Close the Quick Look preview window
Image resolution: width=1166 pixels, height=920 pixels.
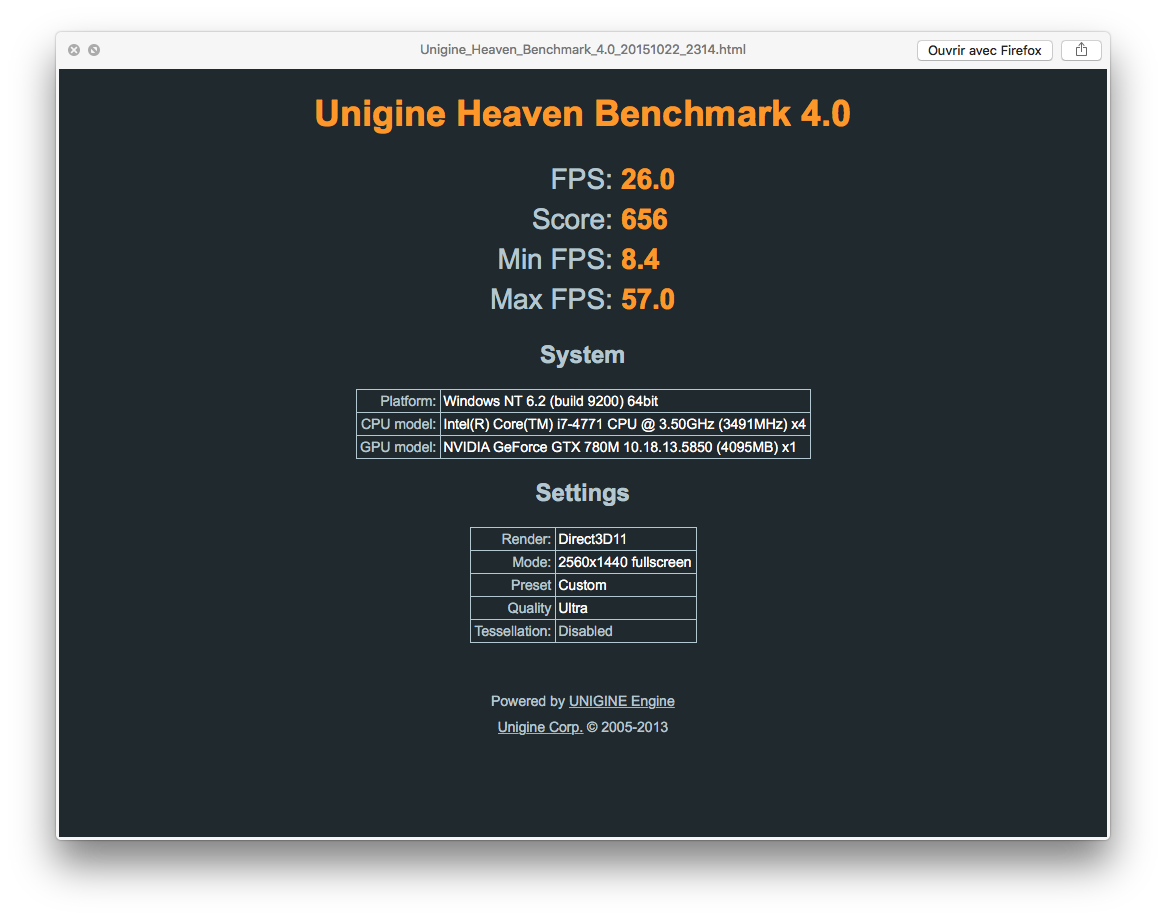(74, 50)
